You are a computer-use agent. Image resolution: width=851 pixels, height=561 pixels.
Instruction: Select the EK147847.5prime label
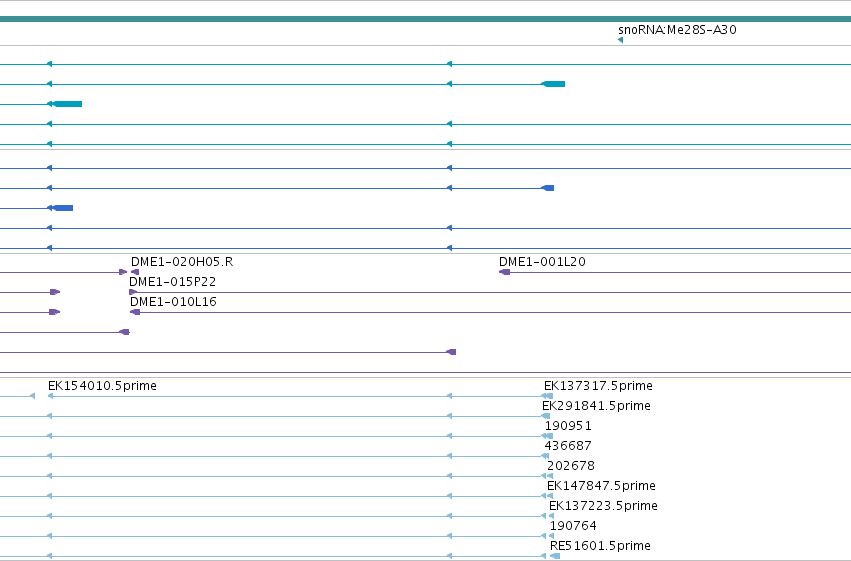coord(601,486)
